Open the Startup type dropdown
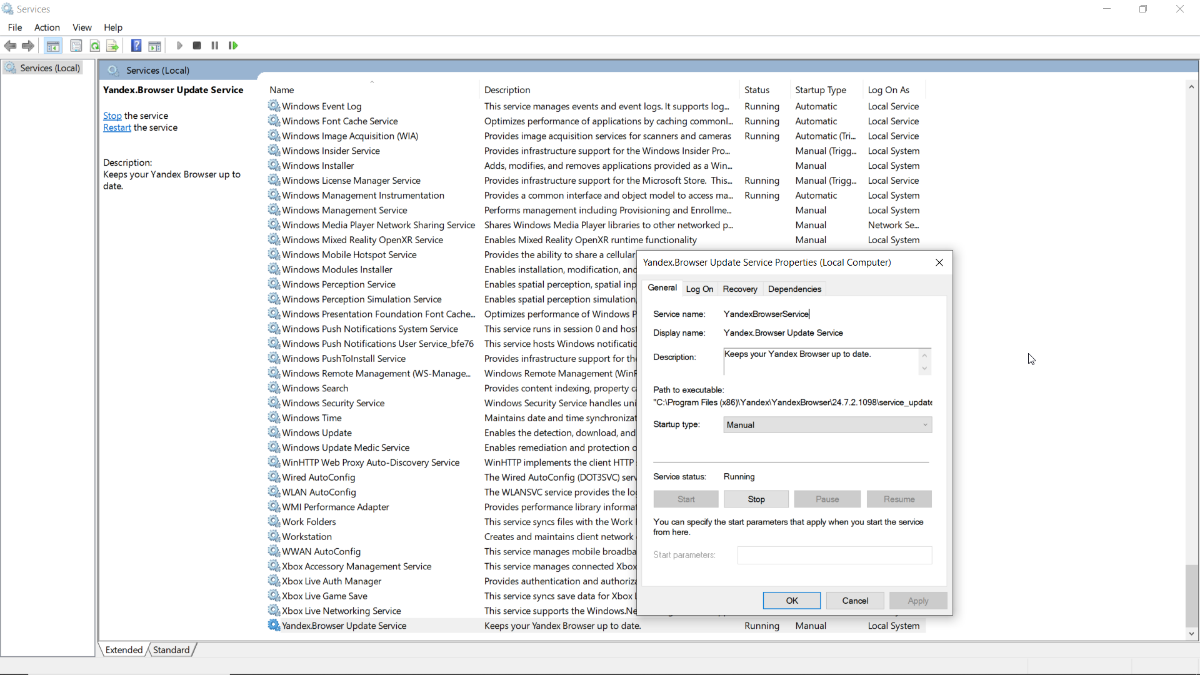The width and height of the screenshot is (1200, 675). tap(828, 425)
